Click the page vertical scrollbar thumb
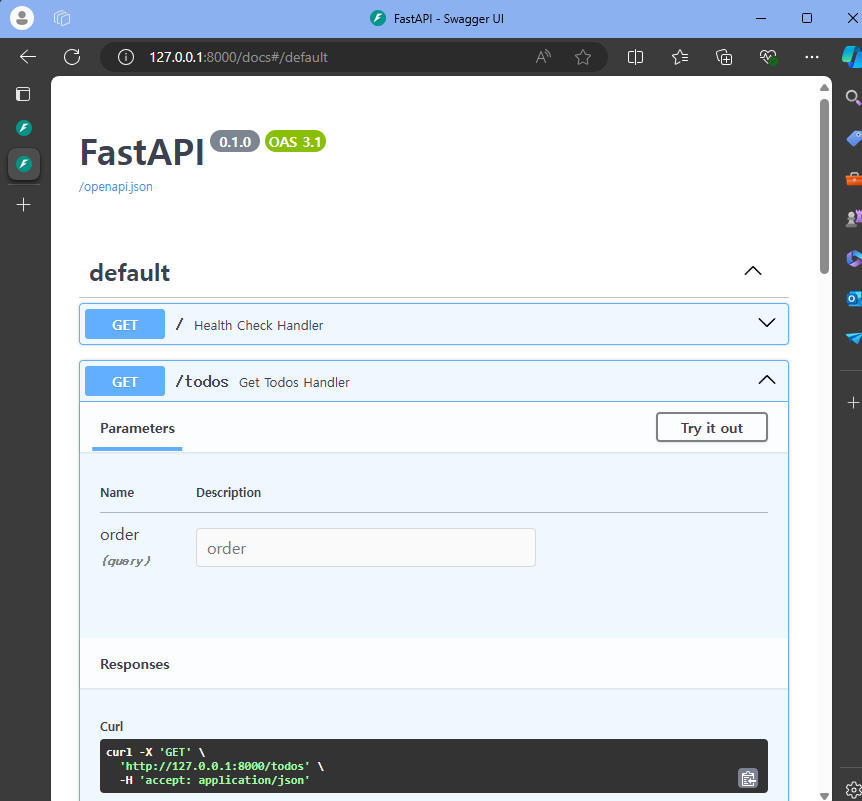862x801 pixels. coord(824,186)
